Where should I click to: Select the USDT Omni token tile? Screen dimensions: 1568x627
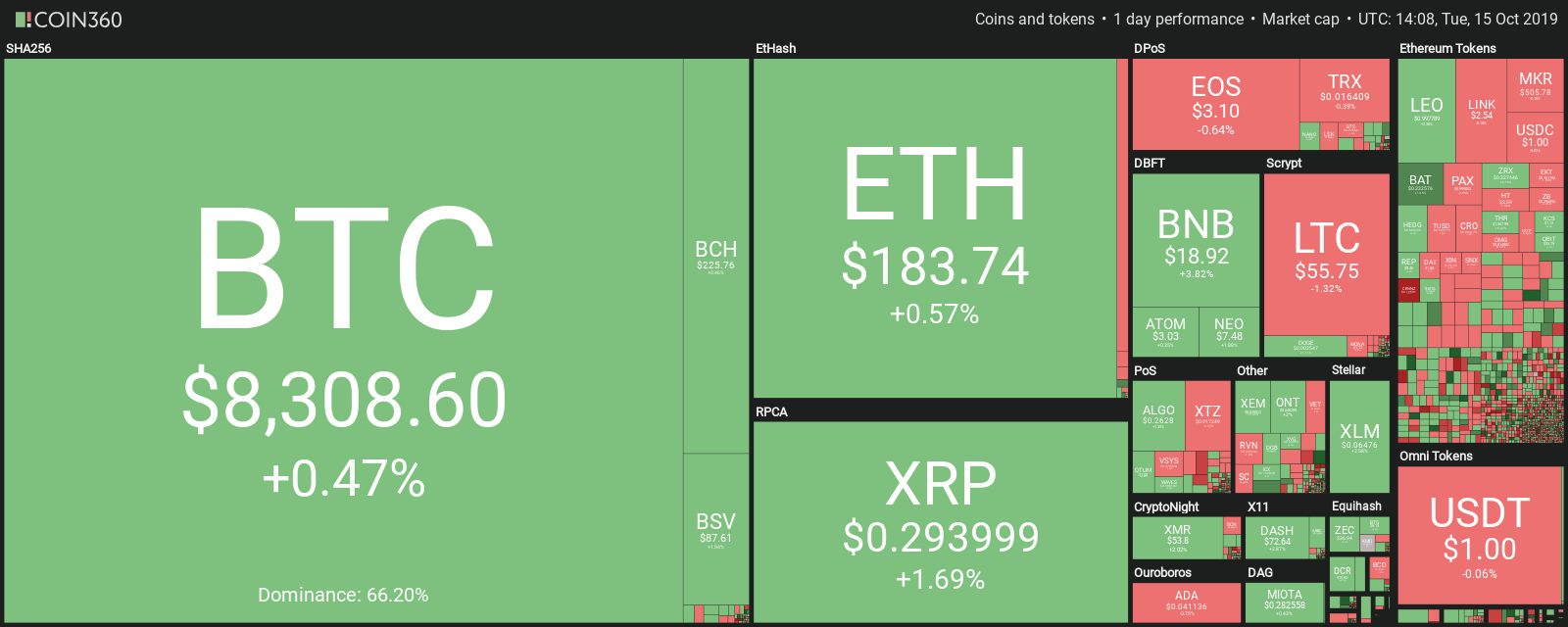(1480, 535)
